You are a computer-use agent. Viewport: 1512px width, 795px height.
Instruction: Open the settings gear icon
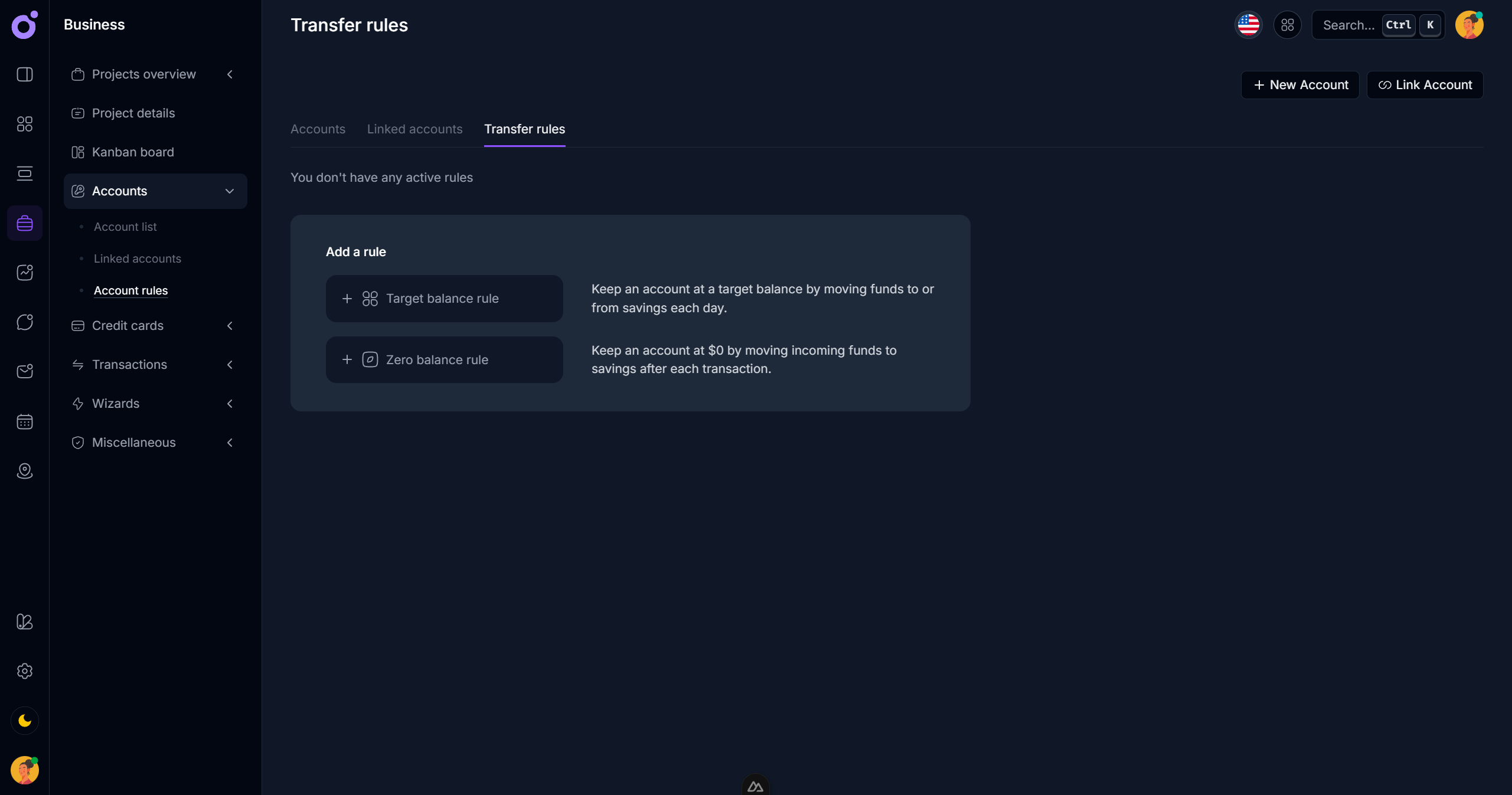point(25,671)
